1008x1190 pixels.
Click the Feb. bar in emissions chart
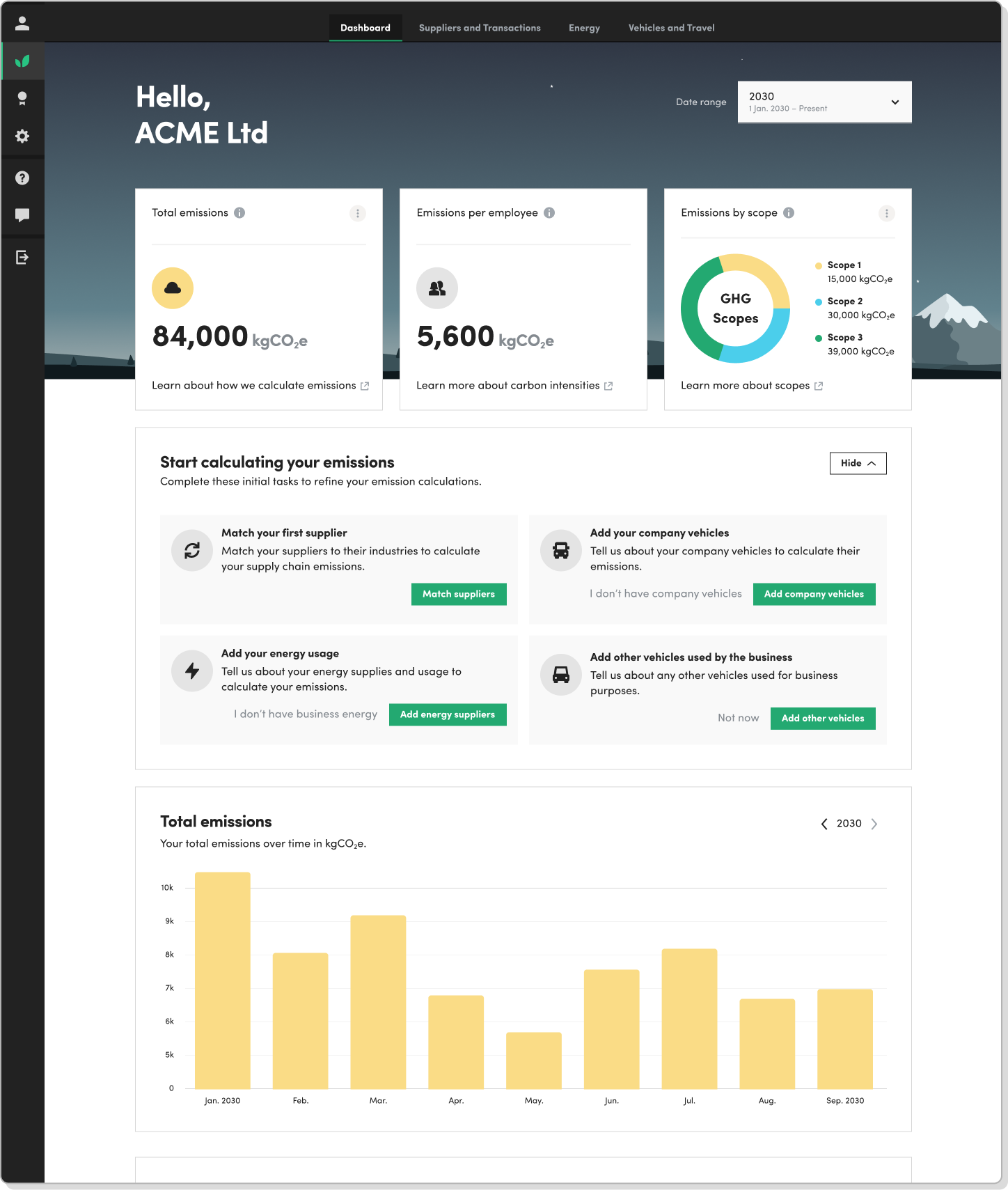[x=300, y=1021]
